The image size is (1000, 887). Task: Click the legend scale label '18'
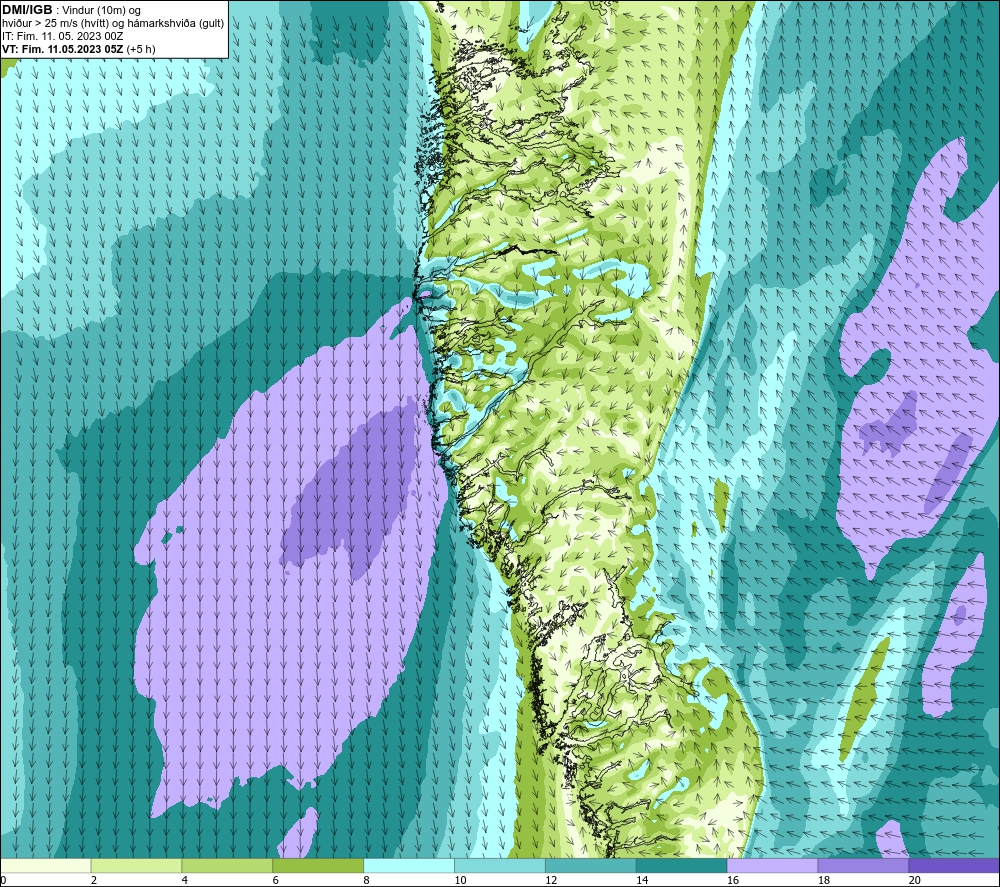pos(823,880)
